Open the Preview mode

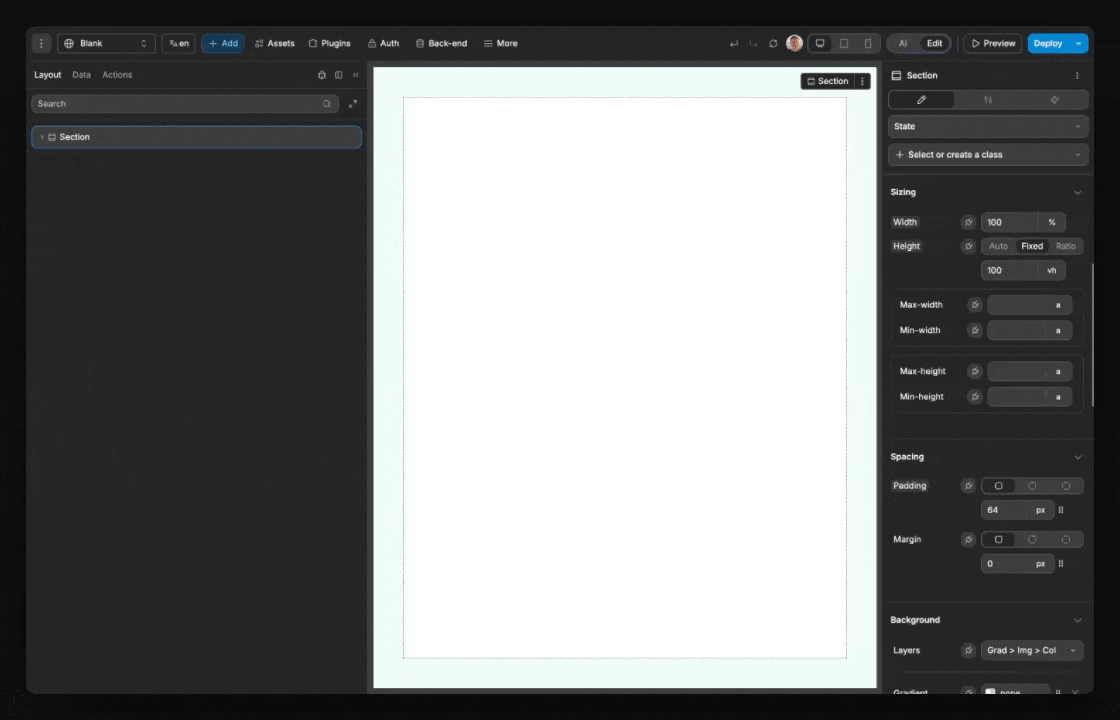[993, 43]
